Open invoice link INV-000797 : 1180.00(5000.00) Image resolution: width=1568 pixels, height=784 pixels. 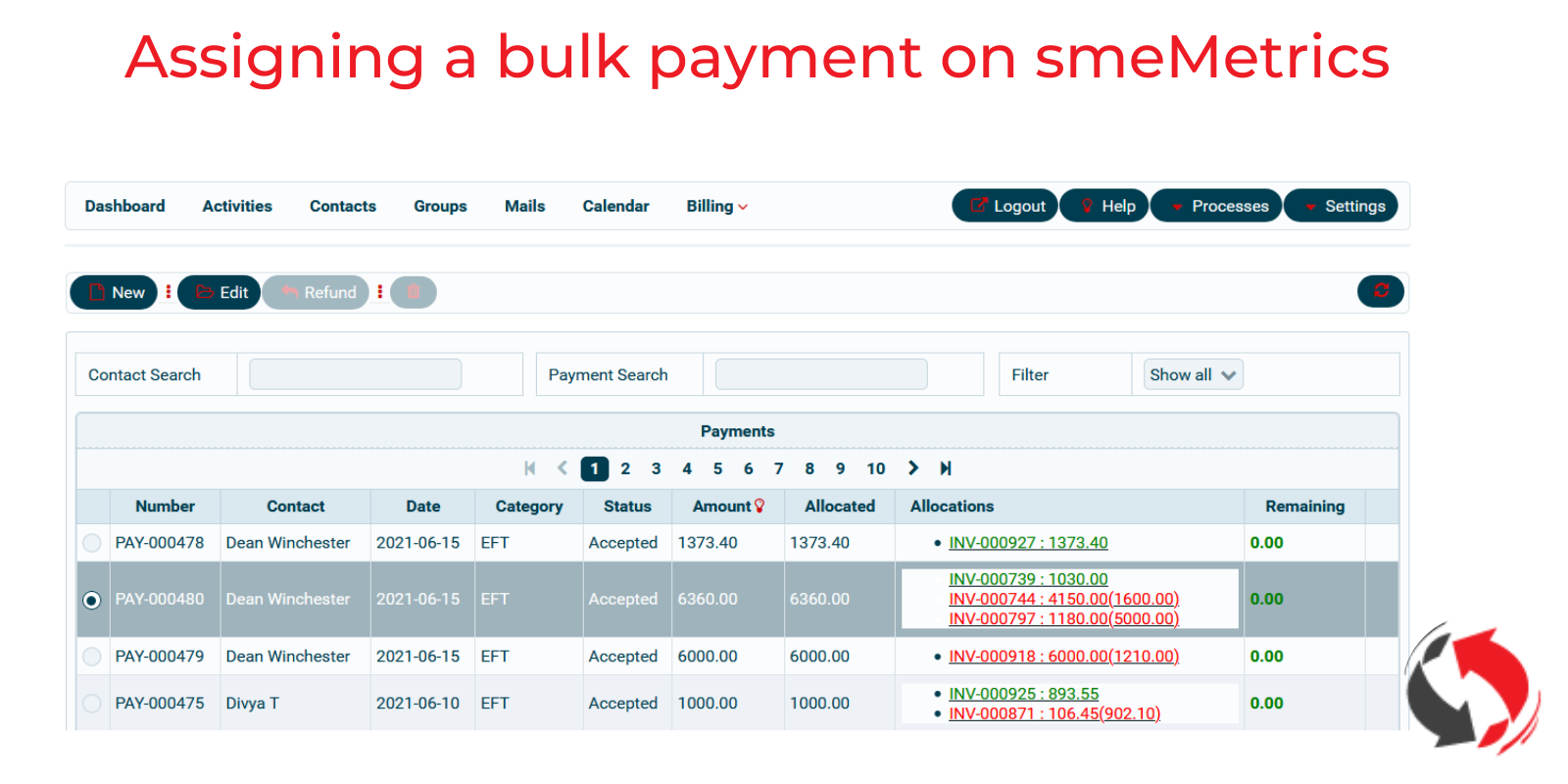coord(1063,618)
